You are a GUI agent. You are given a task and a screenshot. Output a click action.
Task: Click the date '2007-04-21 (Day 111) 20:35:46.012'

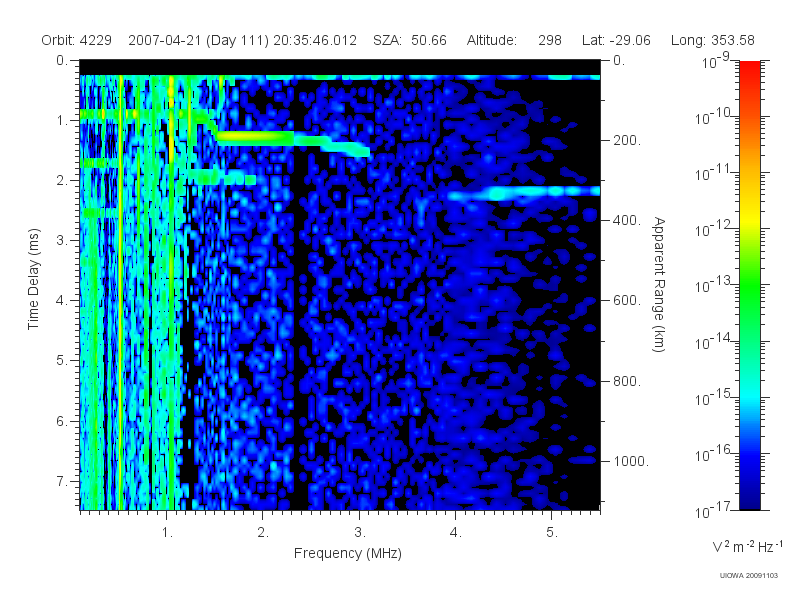[242, 40]
